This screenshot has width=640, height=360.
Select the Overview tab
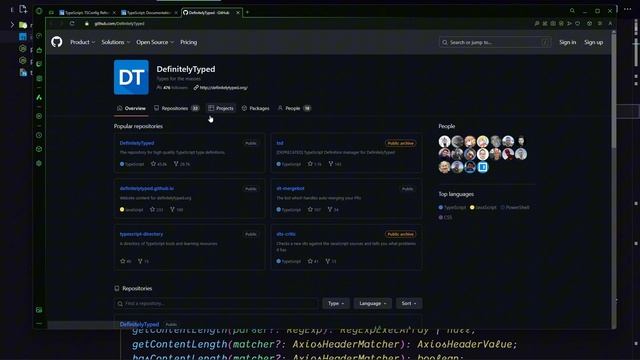(x=131, y=108)
